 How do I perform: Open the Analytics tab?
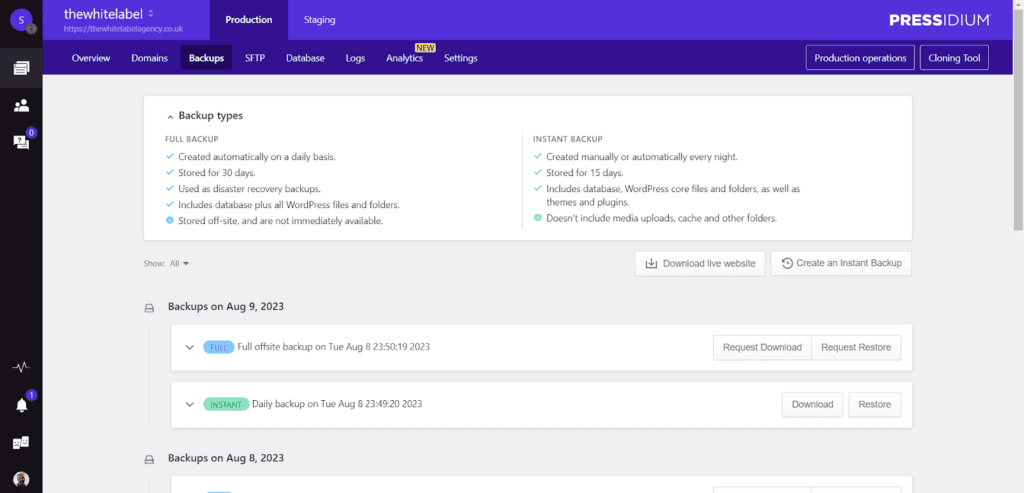point(404,58)
